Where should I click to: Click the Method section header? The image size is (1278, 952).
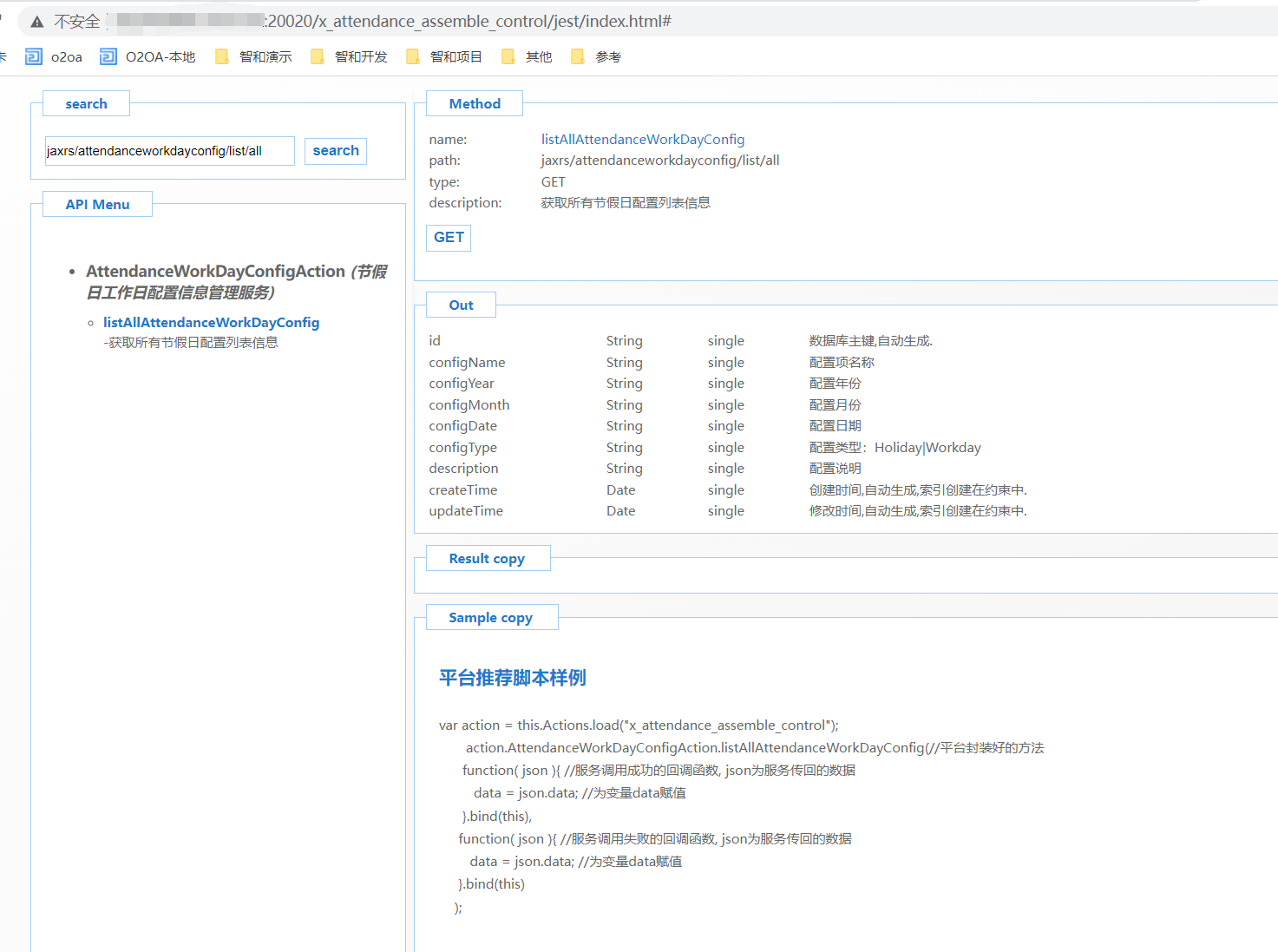[475, 104]
